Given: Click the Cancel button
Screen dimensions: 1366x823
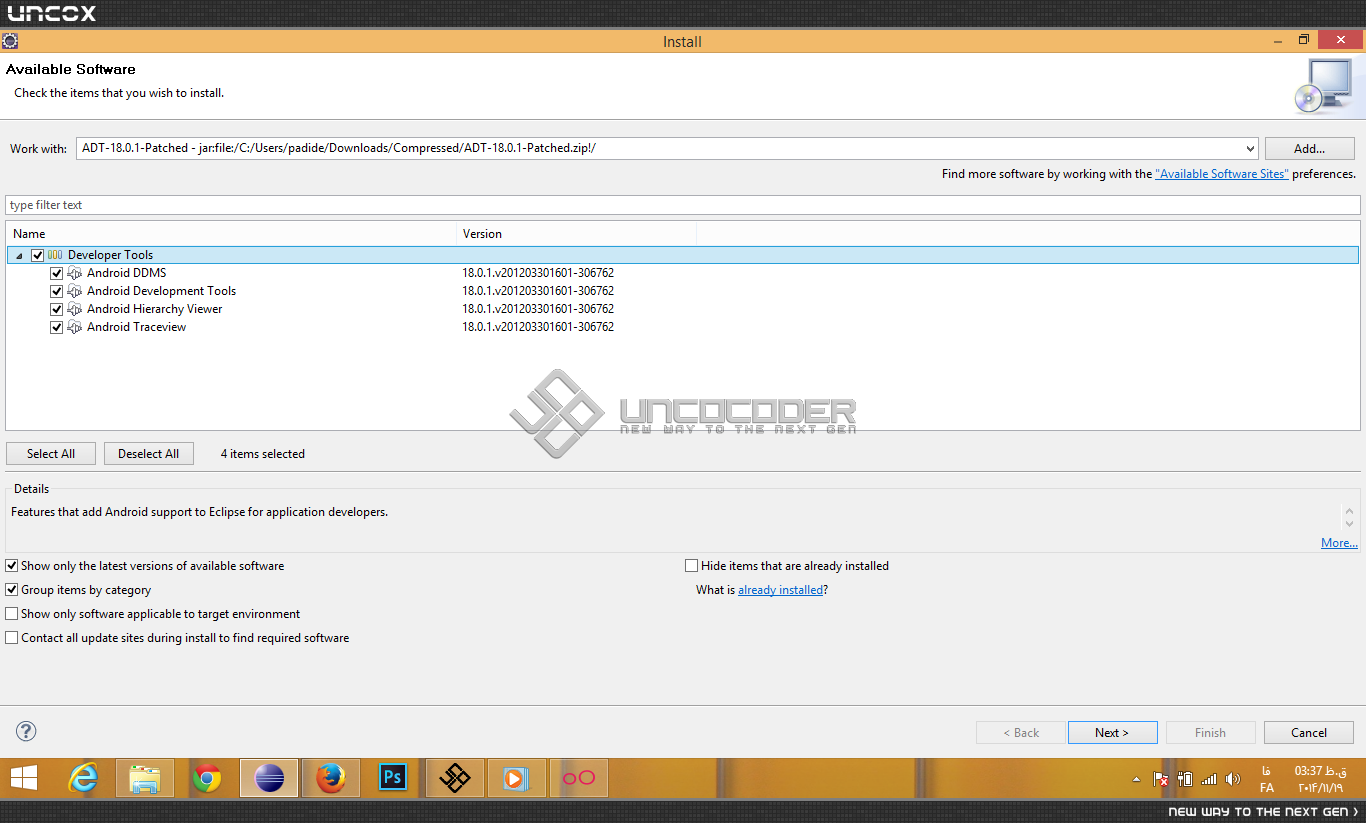Looking at the screenshot, I should pos(1309,733).
